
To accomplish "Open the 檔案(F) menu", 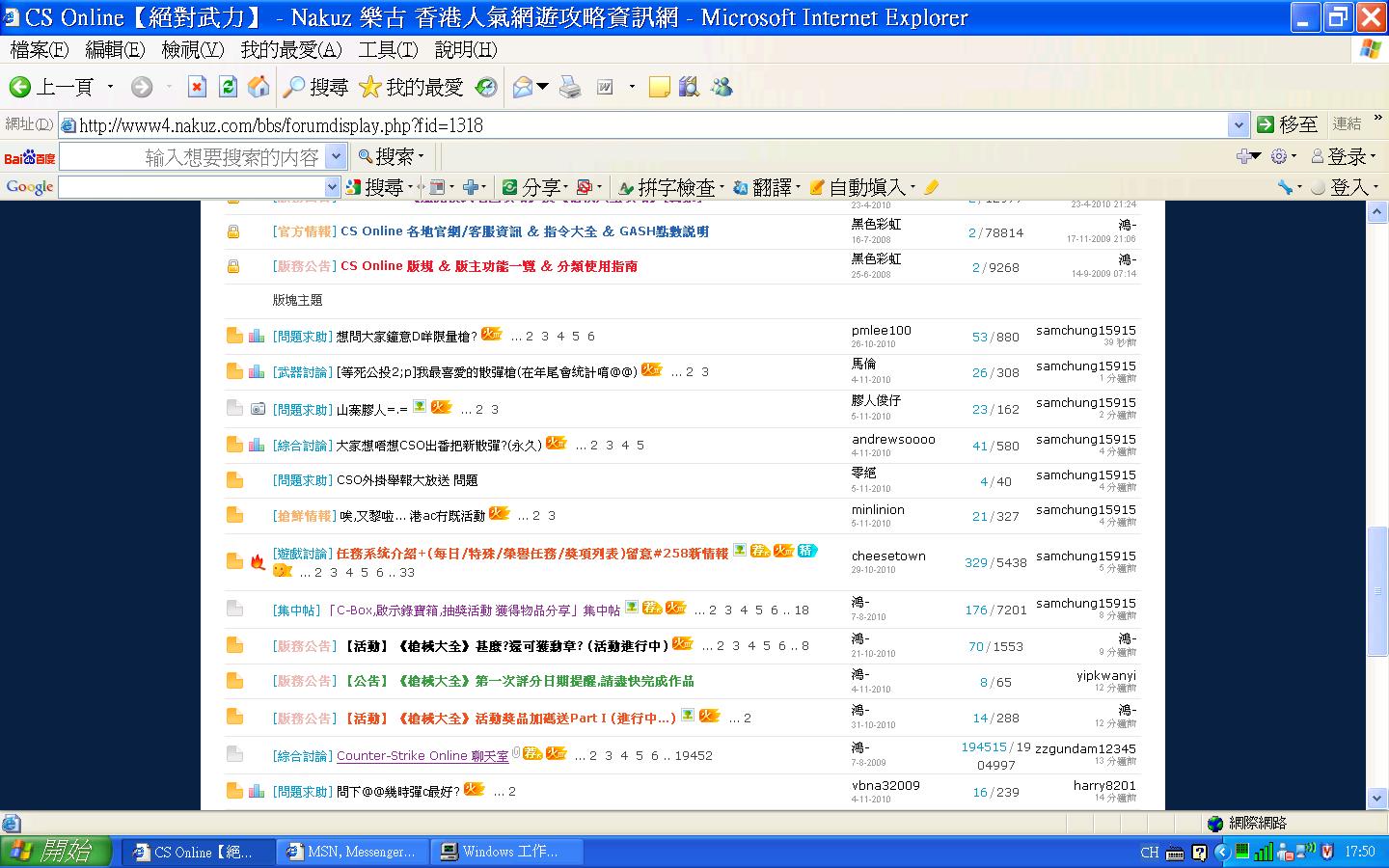I will click(40, 49).
